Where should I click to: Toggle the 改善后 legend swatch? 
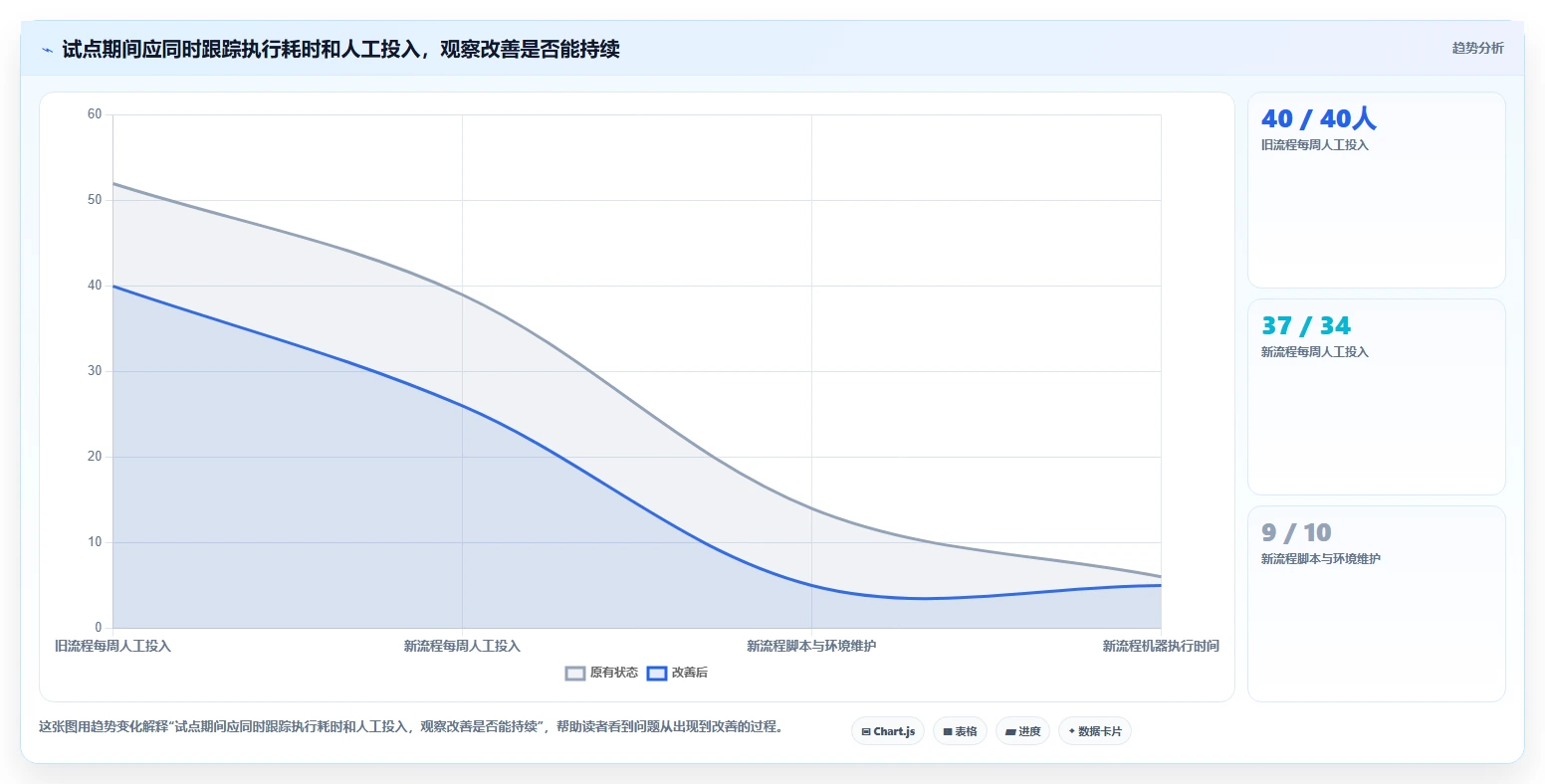pyautogui.click(x=657, y=674)
